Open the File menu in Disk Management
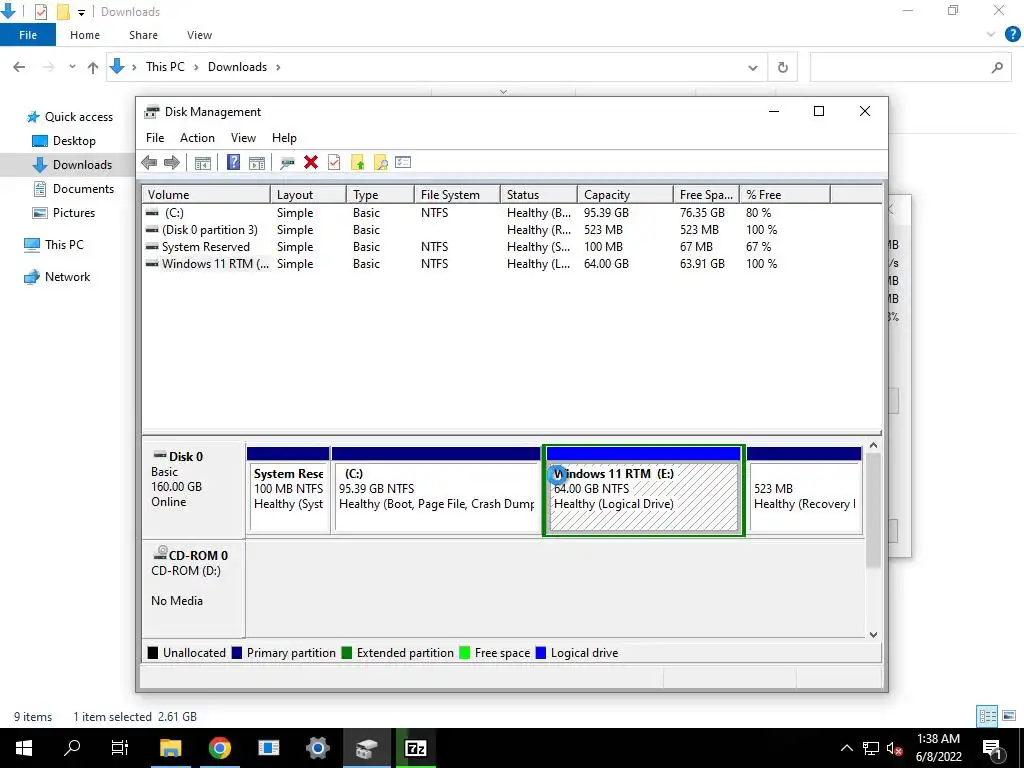The height and width of the screenshot is (768, 1024). [x=155, y=138]
